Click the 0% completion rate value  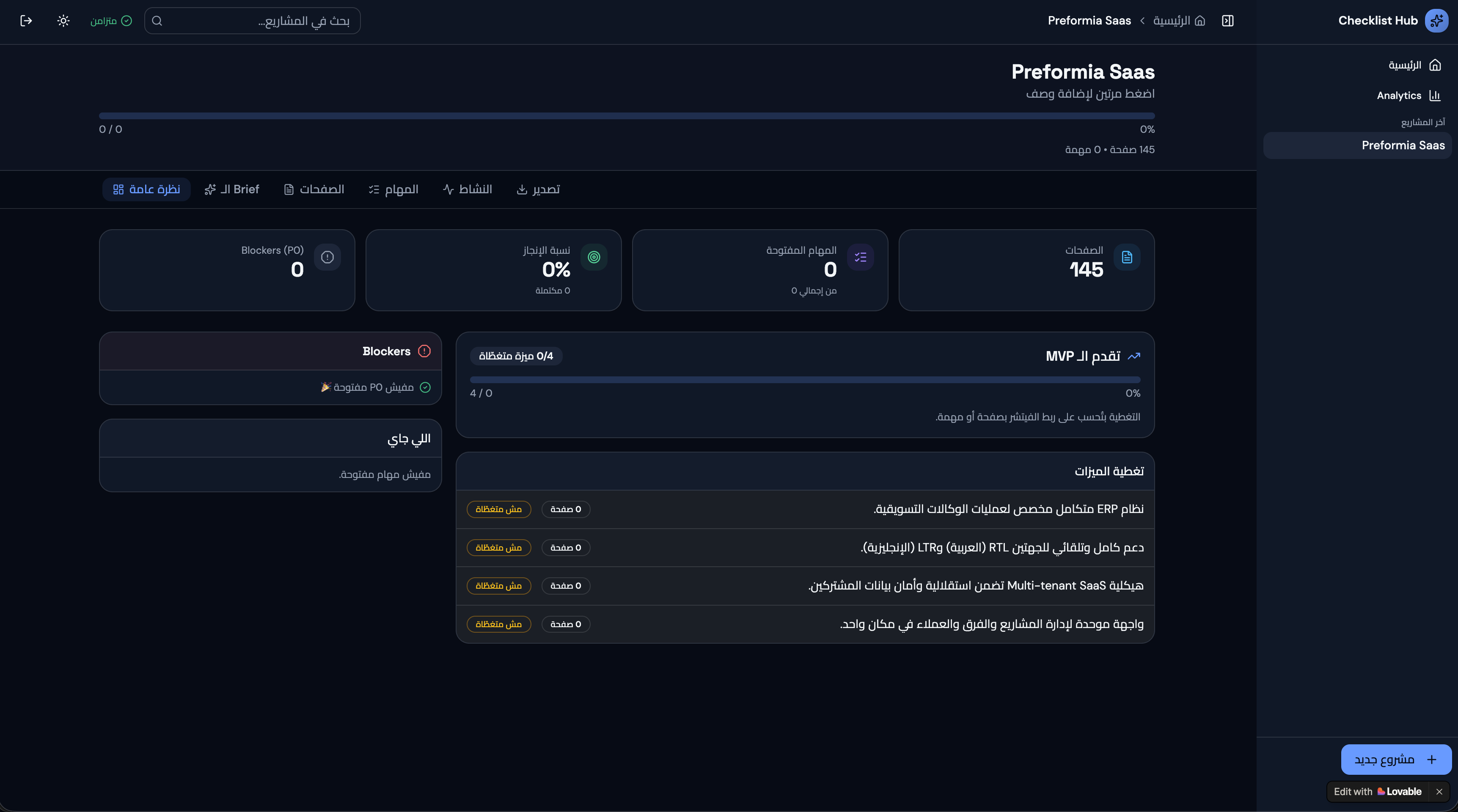(556, 270)
